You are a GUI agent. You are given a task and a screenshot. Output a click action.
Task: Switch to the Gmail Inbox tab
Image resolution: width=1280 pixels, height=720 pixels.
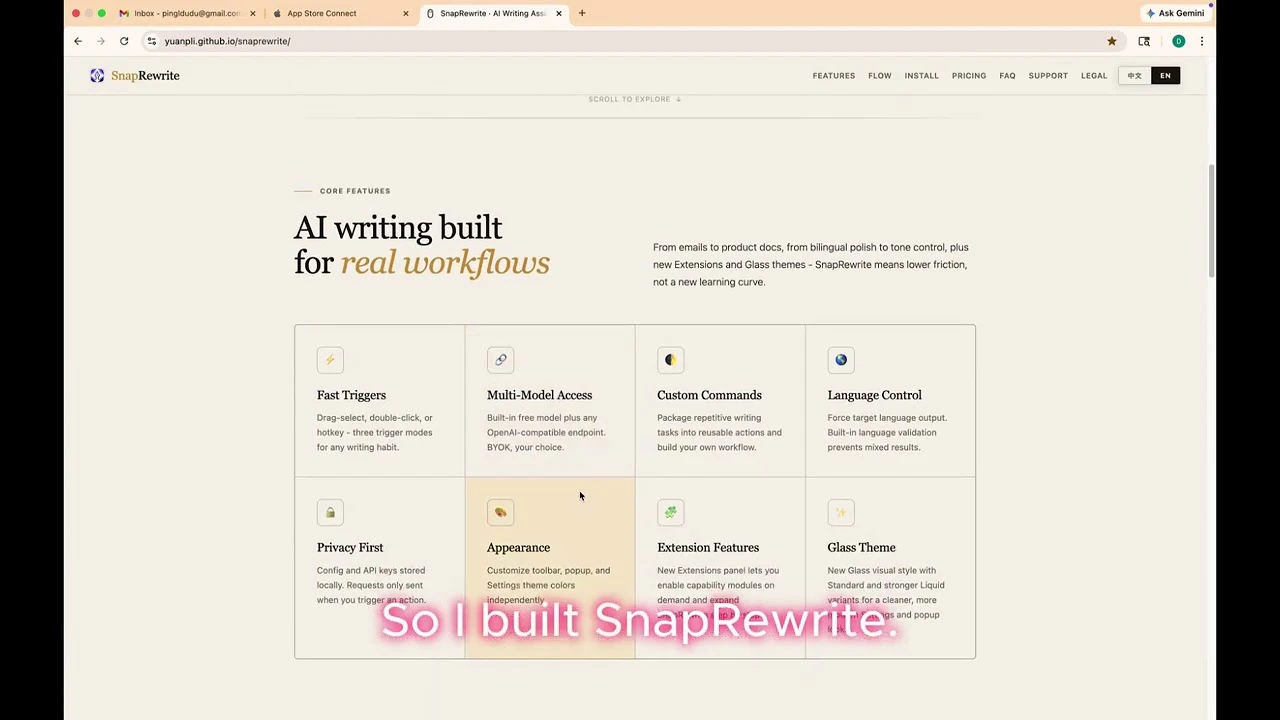tap(186, 13)
